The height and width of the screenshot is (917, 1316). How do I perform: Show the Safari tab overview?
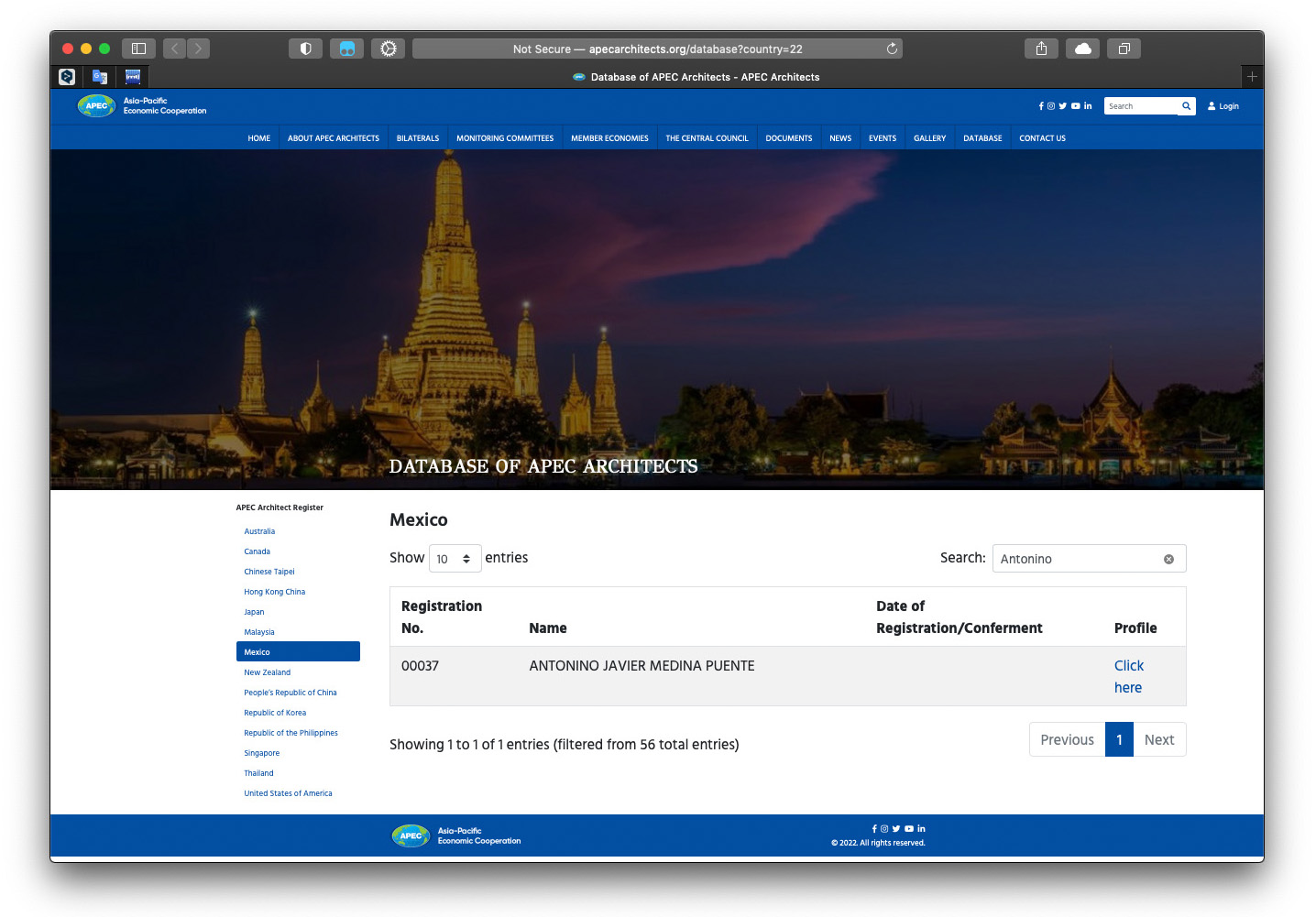pyautogui.click(x=1124, y=49)
